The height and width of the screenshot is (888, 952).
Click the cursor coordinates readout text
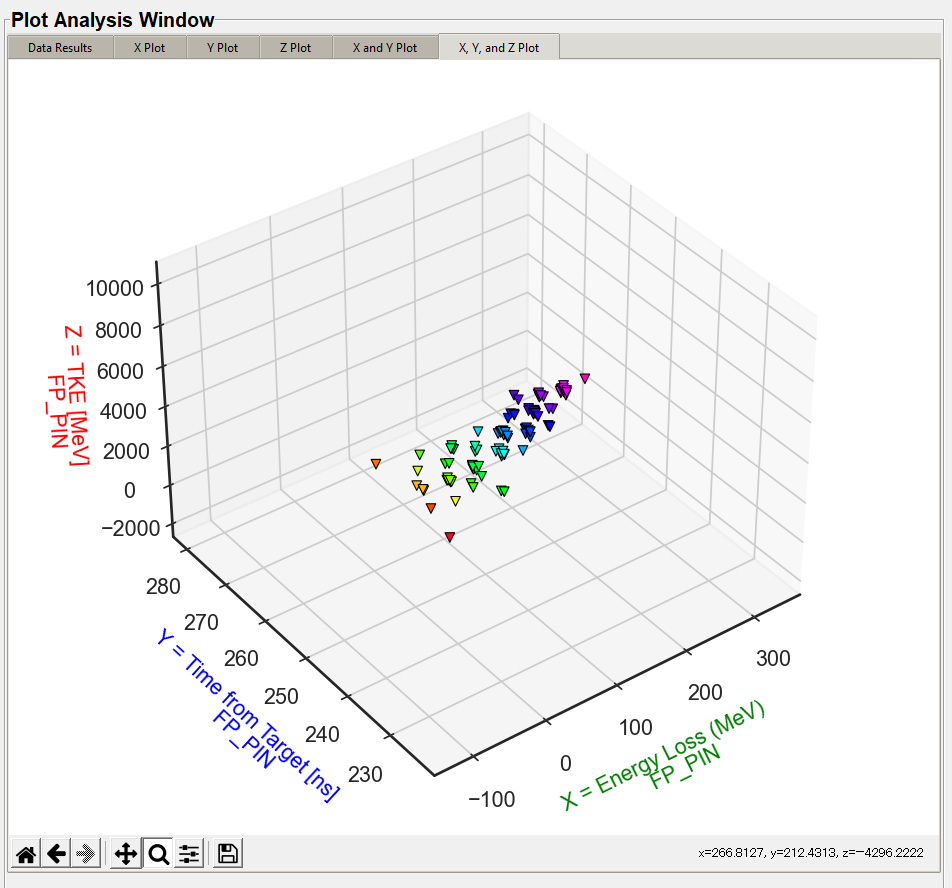tap(810, 853)
